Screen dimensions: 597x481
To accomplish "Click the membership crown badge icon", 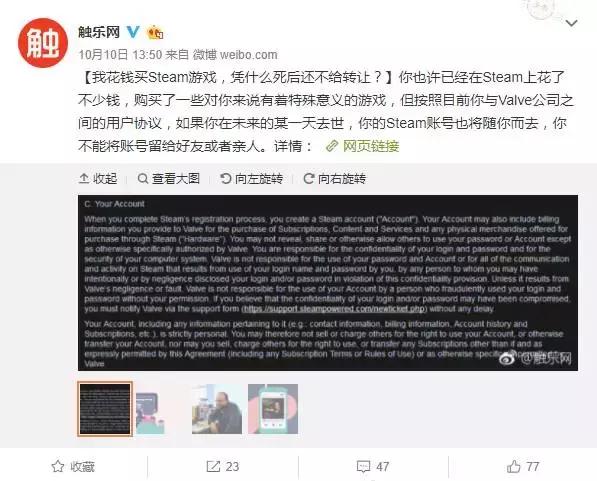I will point(155,32).
